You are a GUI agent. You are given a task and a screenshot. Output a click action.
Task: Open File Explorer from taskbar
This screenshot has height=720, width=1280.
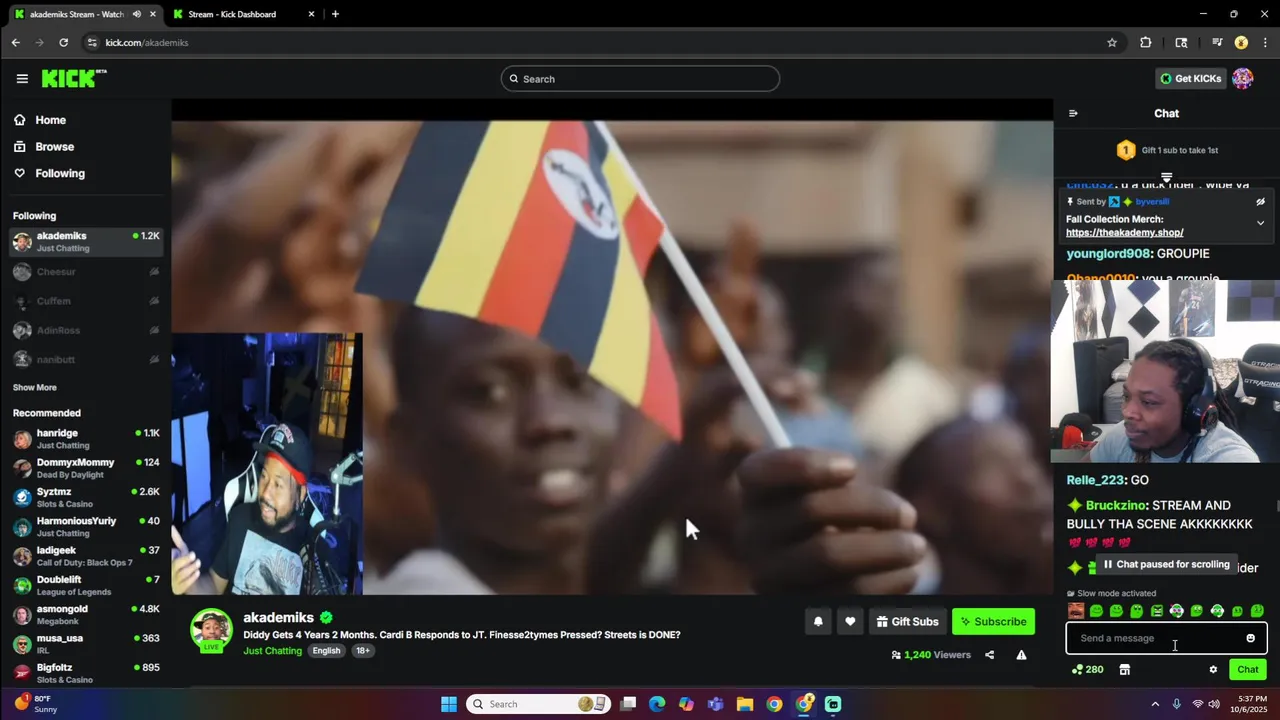(x=745, y=704)
